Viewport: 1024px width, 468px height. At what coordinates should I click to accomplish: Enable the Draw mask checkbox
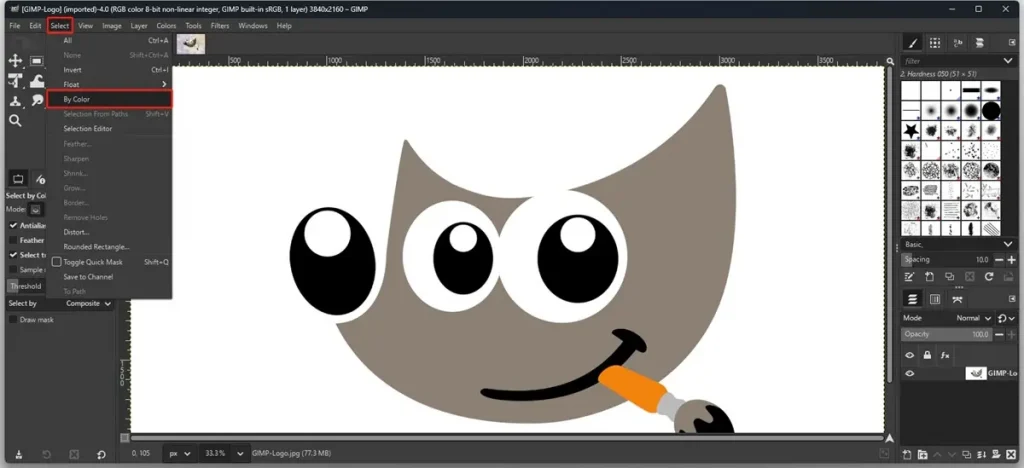[13, 319]
